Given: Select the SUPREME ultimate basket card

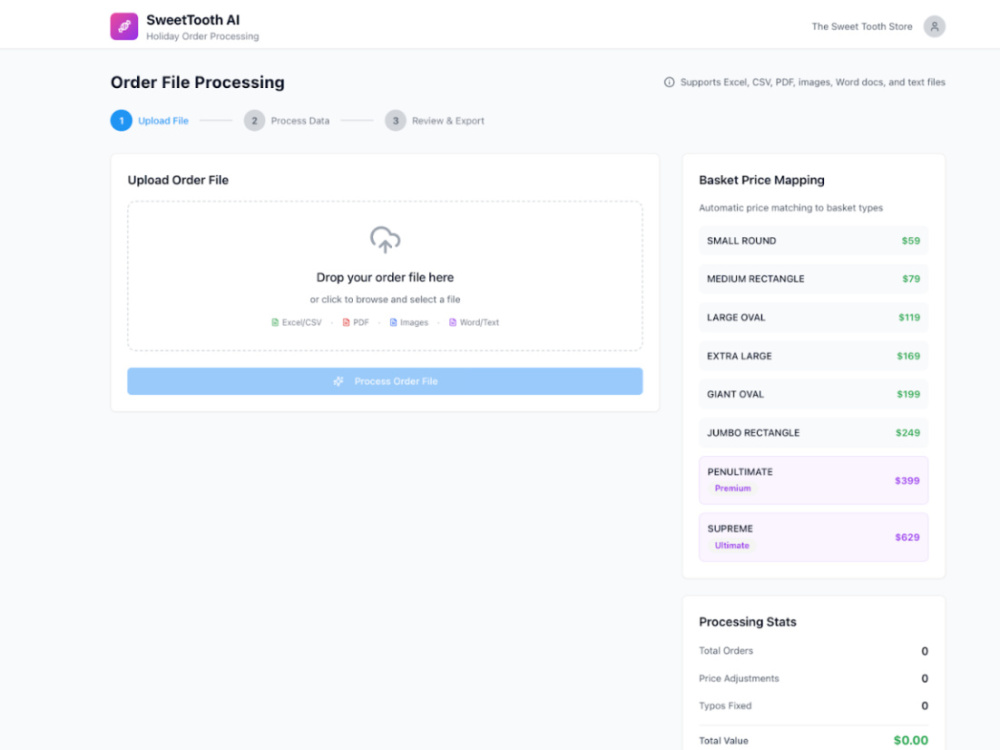Looking at the screenshot, I should coord(813,537).
